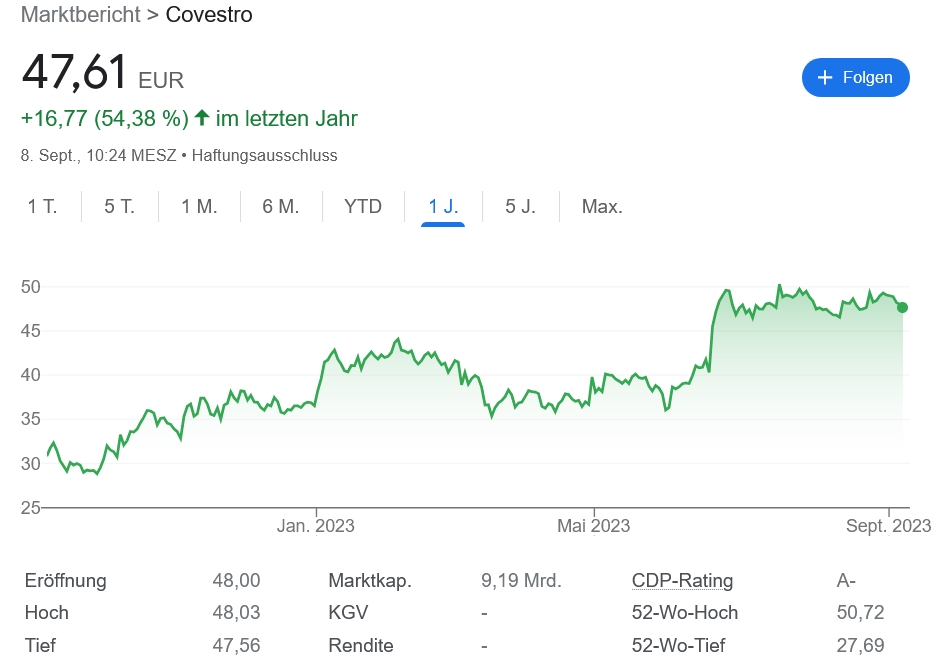The height and width of the screenshot is (672, 942).
Task: Switch to the 5 T. time range
Action: [118, 206]
